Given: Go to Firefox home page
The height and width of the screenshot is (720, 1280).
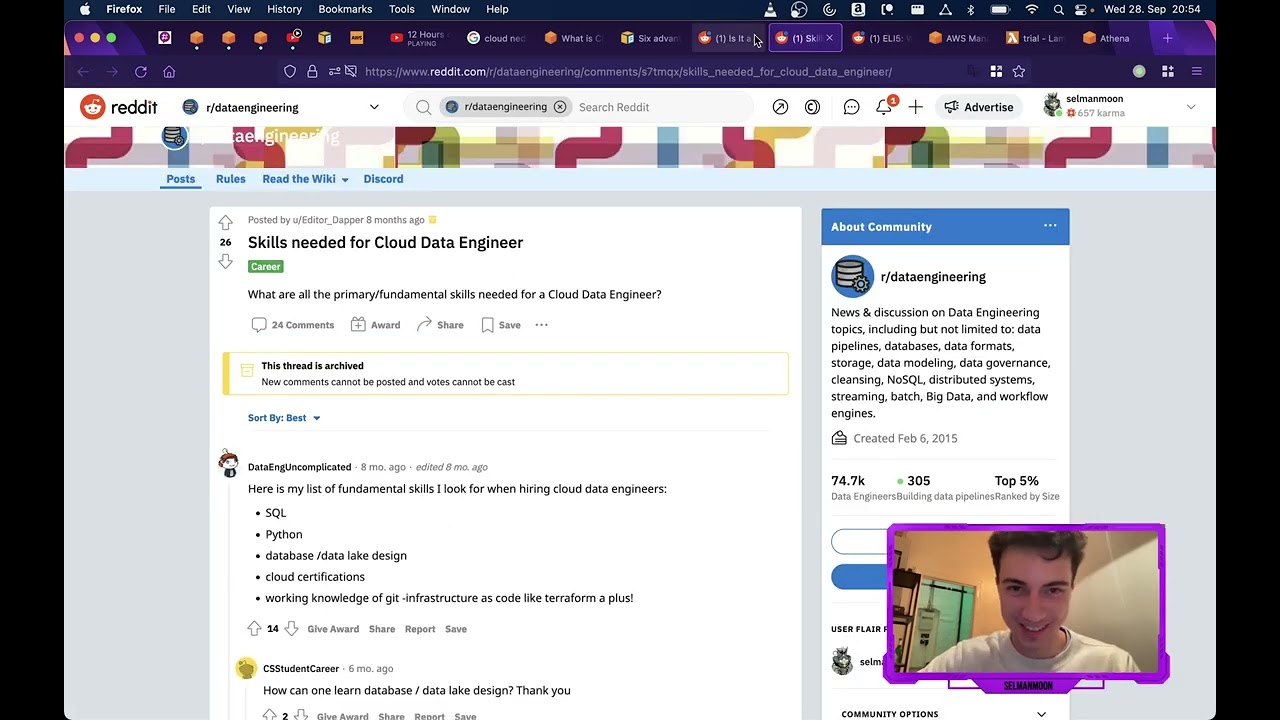Looking at the screenshot, I should point(169,72).
